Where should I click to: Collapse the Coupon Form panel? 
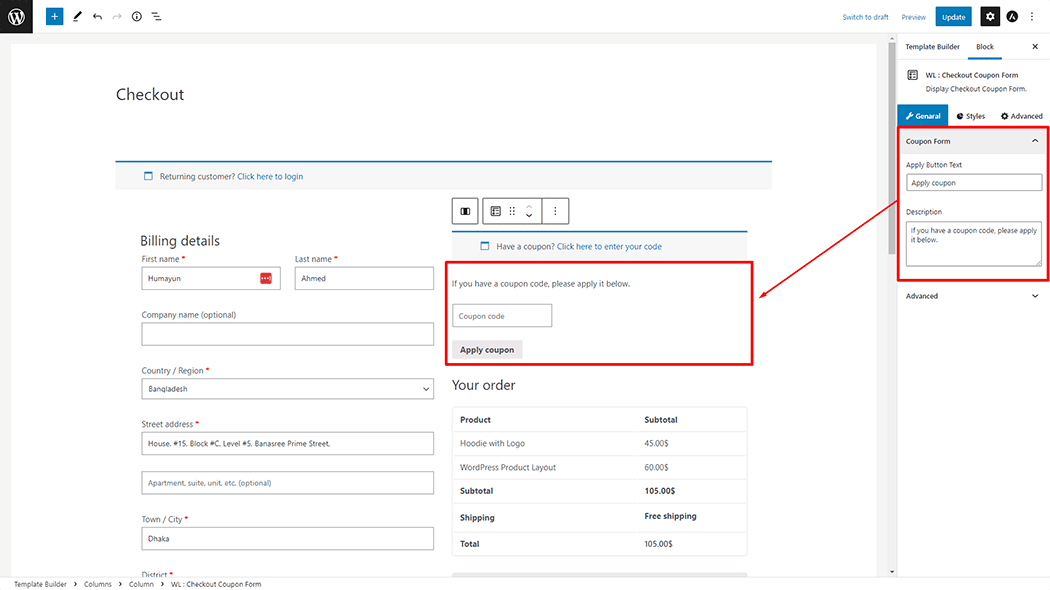click(1034, 141)
